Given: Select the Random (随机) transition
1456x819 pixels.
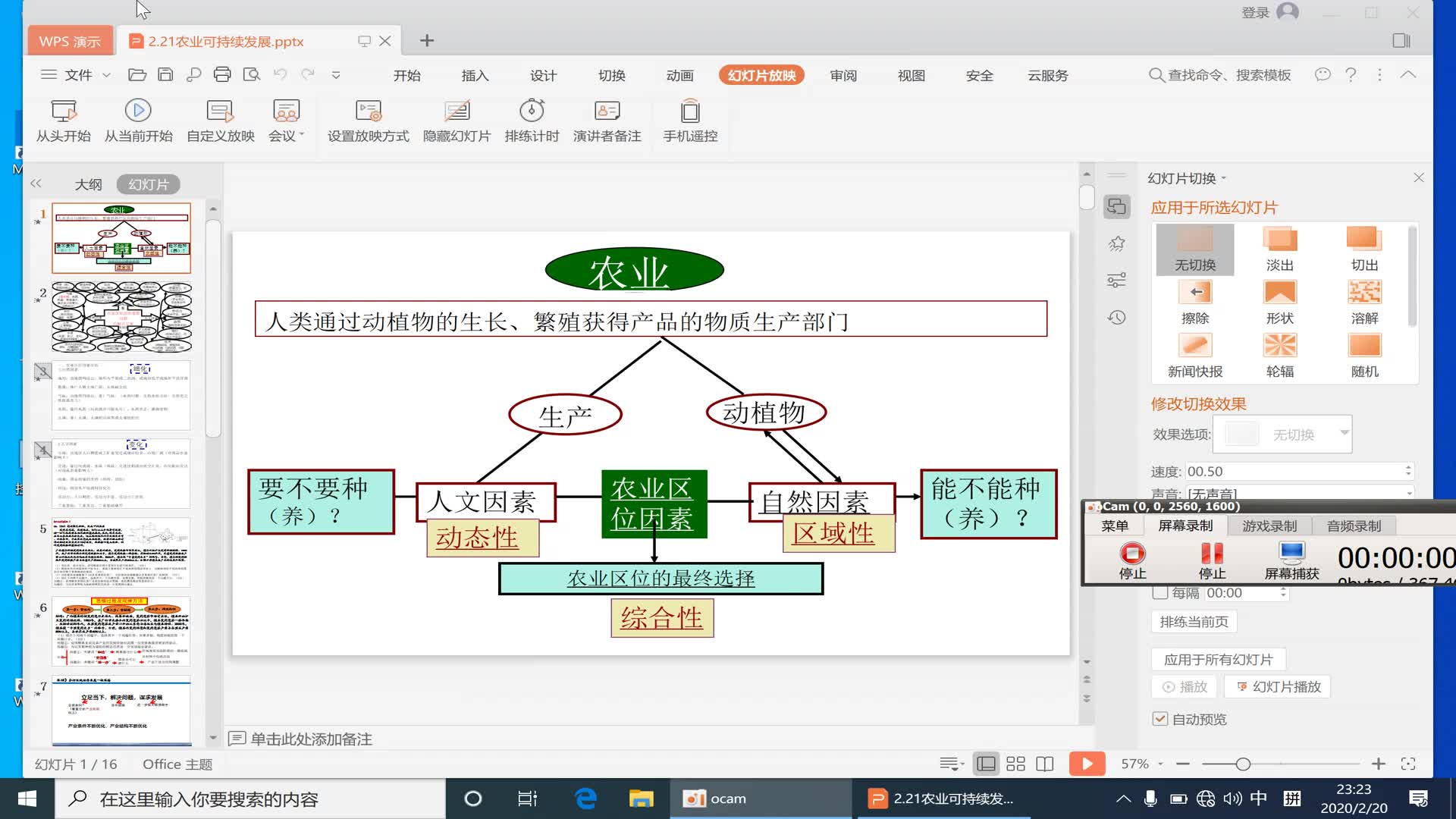Looking at the screenshot, I should 1364,356.
